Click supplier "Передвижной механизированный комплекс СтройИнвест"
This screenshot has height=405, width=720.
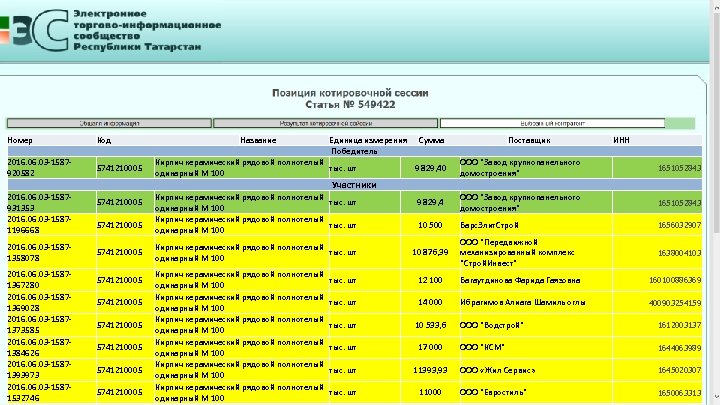[517, 253]
